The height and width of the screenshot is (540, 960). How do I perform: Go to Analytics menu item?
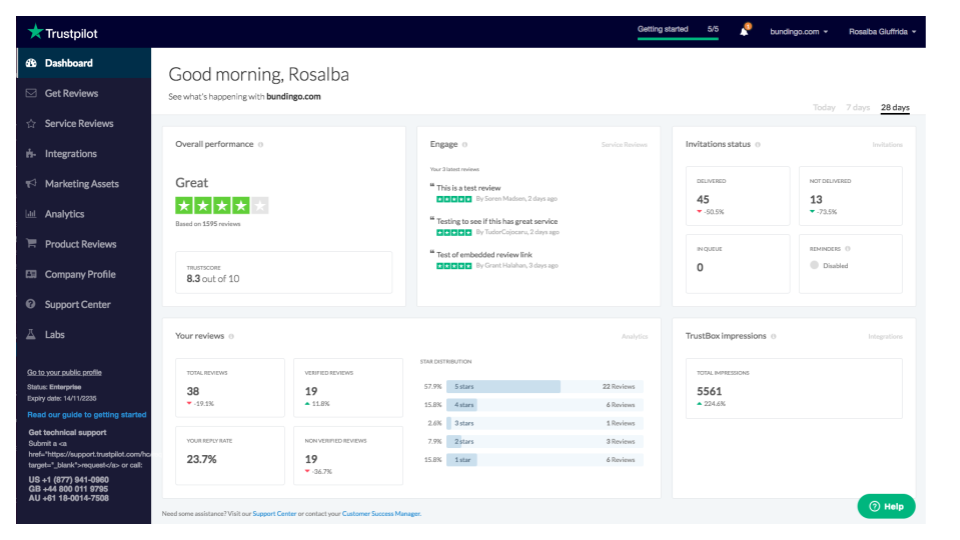click(84, 214)
